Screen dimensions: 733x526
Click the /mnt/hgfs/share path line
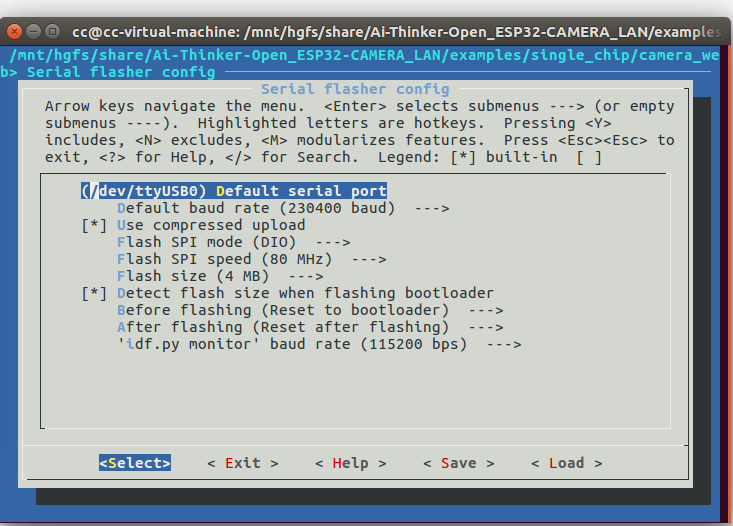[364, 55]
